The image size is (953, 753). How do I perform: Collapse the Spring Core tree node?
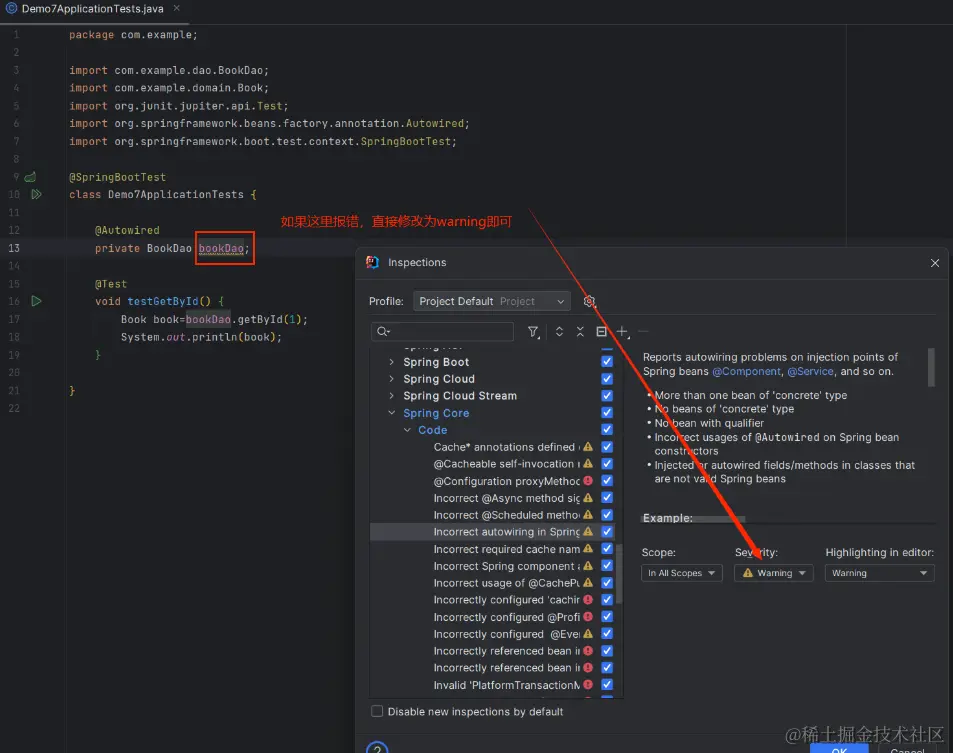coord(391,413)
